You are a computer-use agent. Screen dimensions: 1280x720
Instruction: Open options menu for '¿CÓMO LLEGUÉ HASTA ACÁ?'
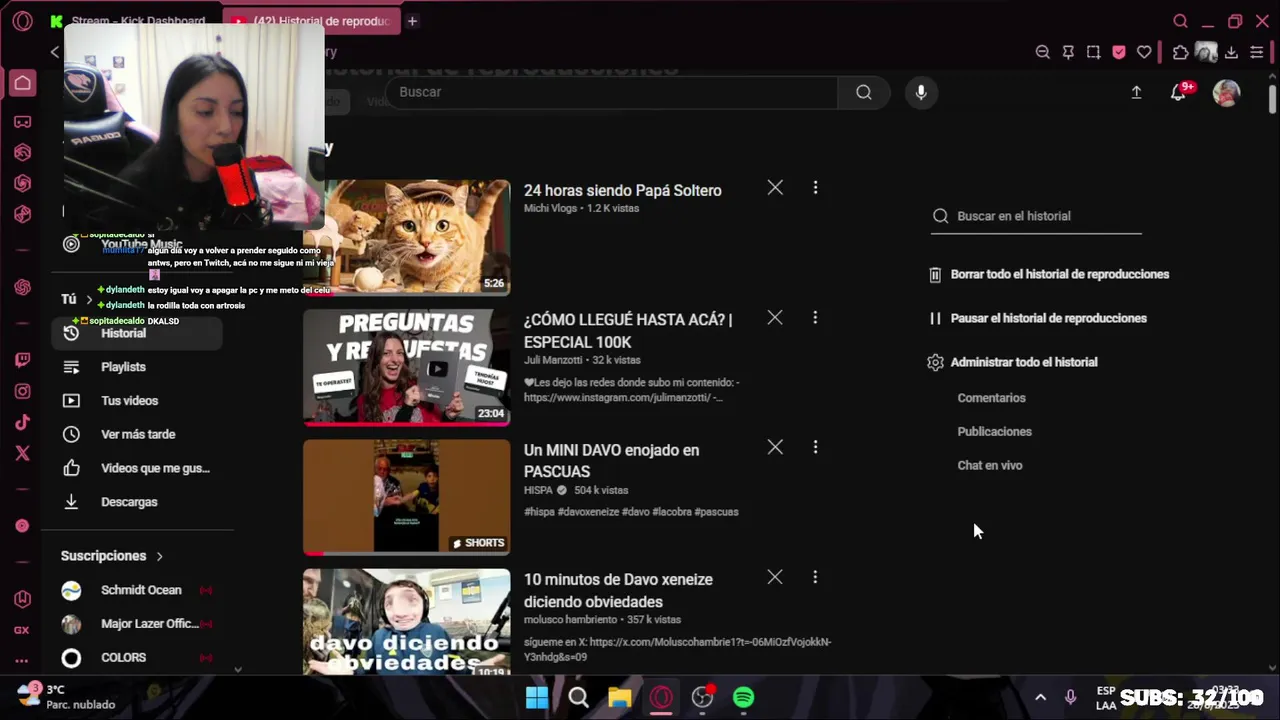[815, 317]
